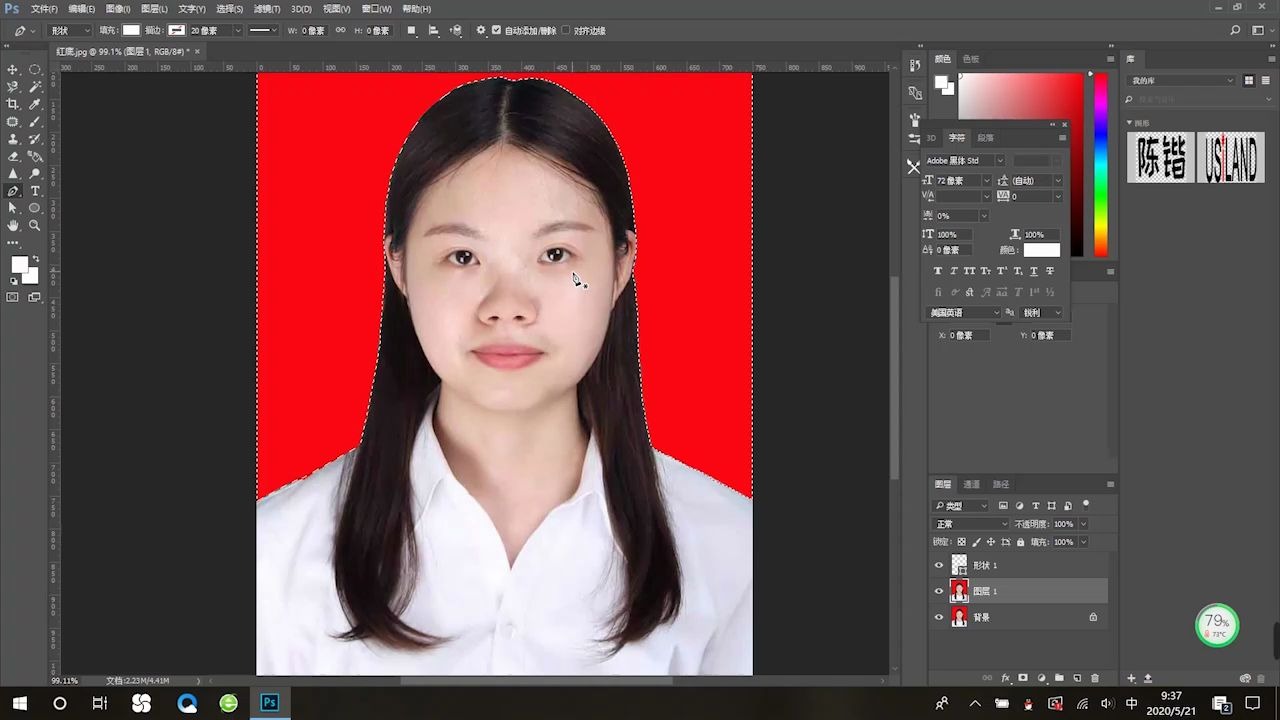Select the Crop tool

coord(13,104)
